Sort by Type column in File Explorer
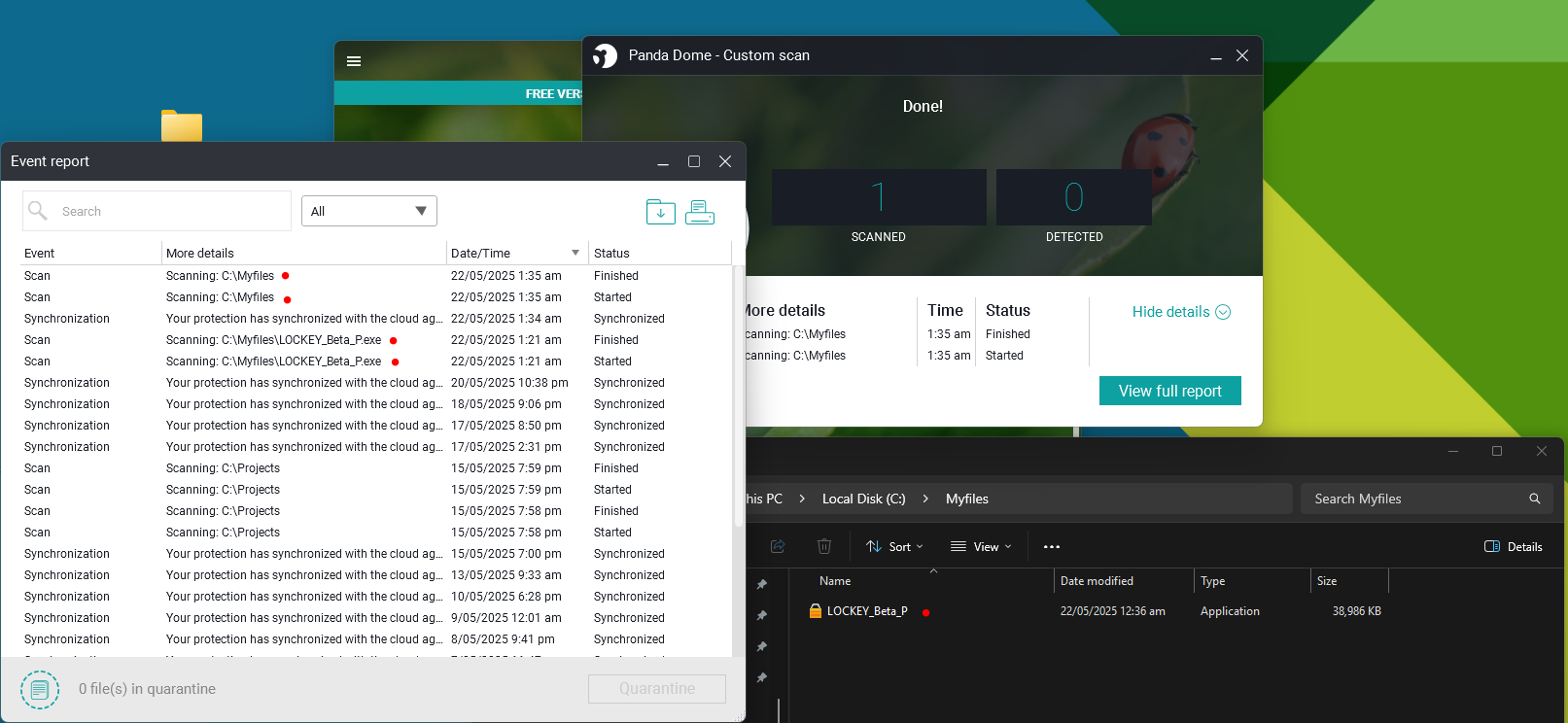The image size is (1568, 723). [1253, 581]
